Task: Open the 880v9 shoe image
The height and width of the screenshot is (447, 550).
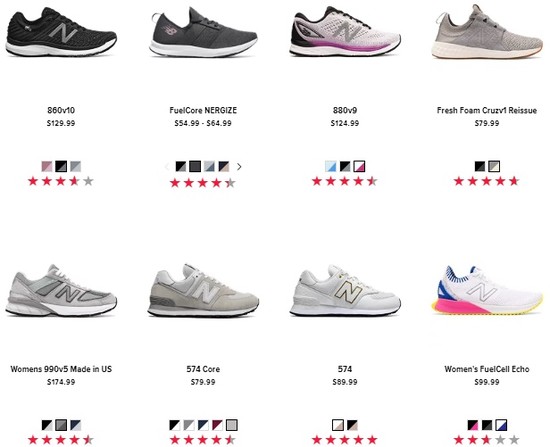Action: pyautogui.click(x=345, y=32)
